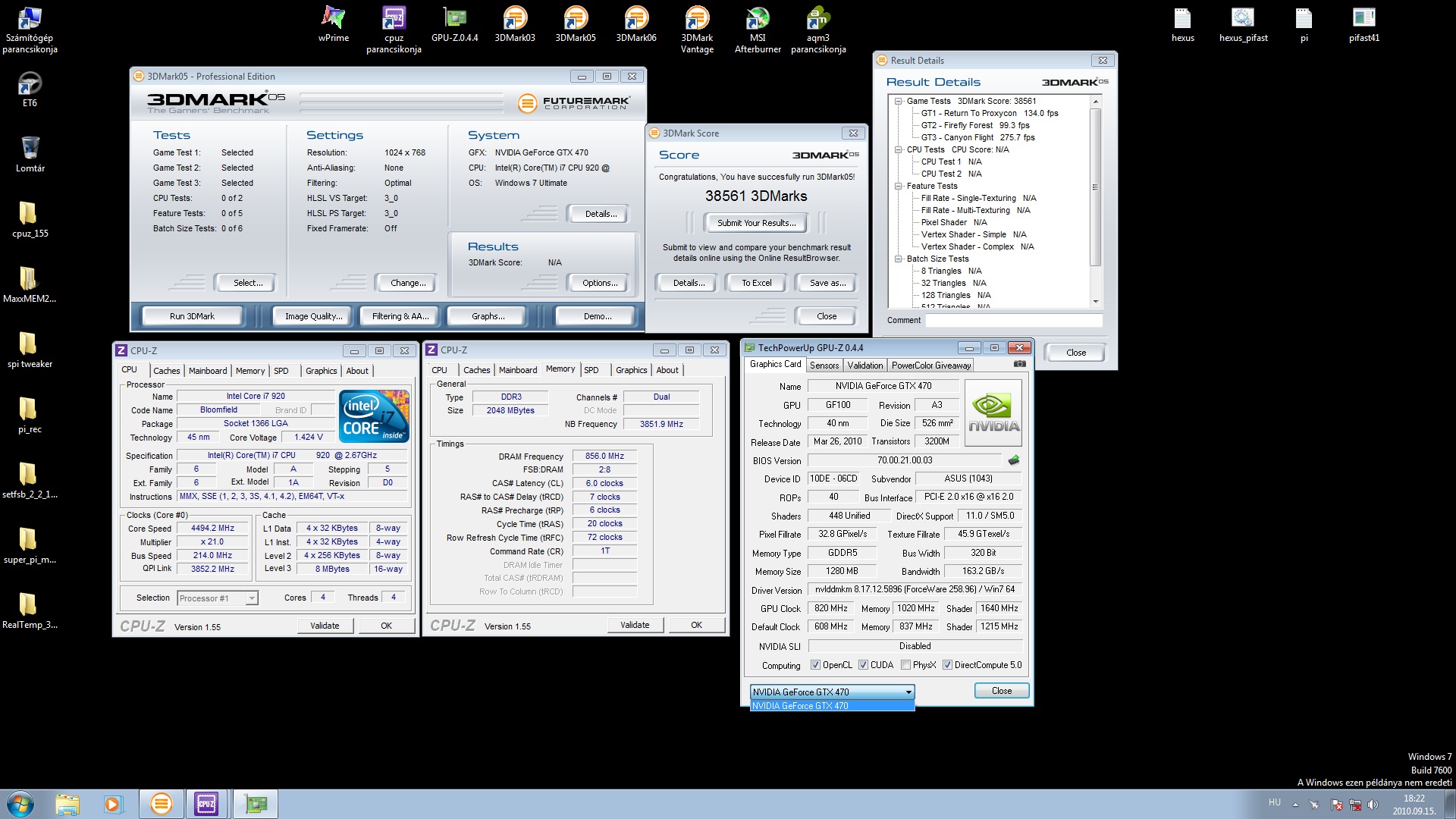This screenshot has height=819, width=1456.
Task: Open SPD tab in right CPU-Z window
Action: 591,370
